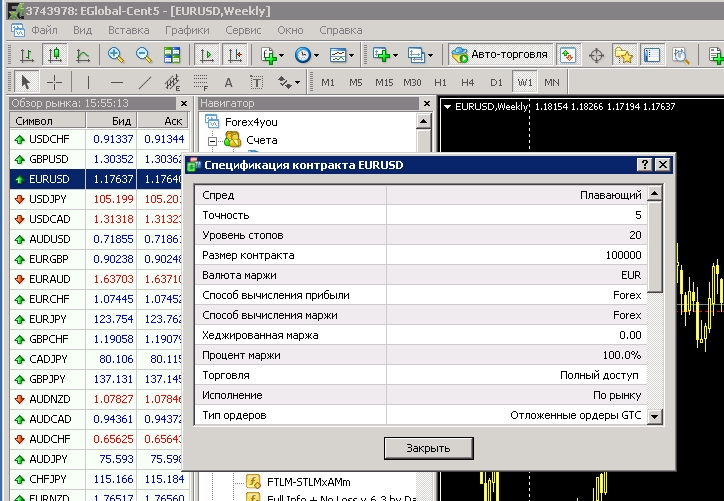Click the Закрыть button
The image size is (724, 501).
pos(428,448)
